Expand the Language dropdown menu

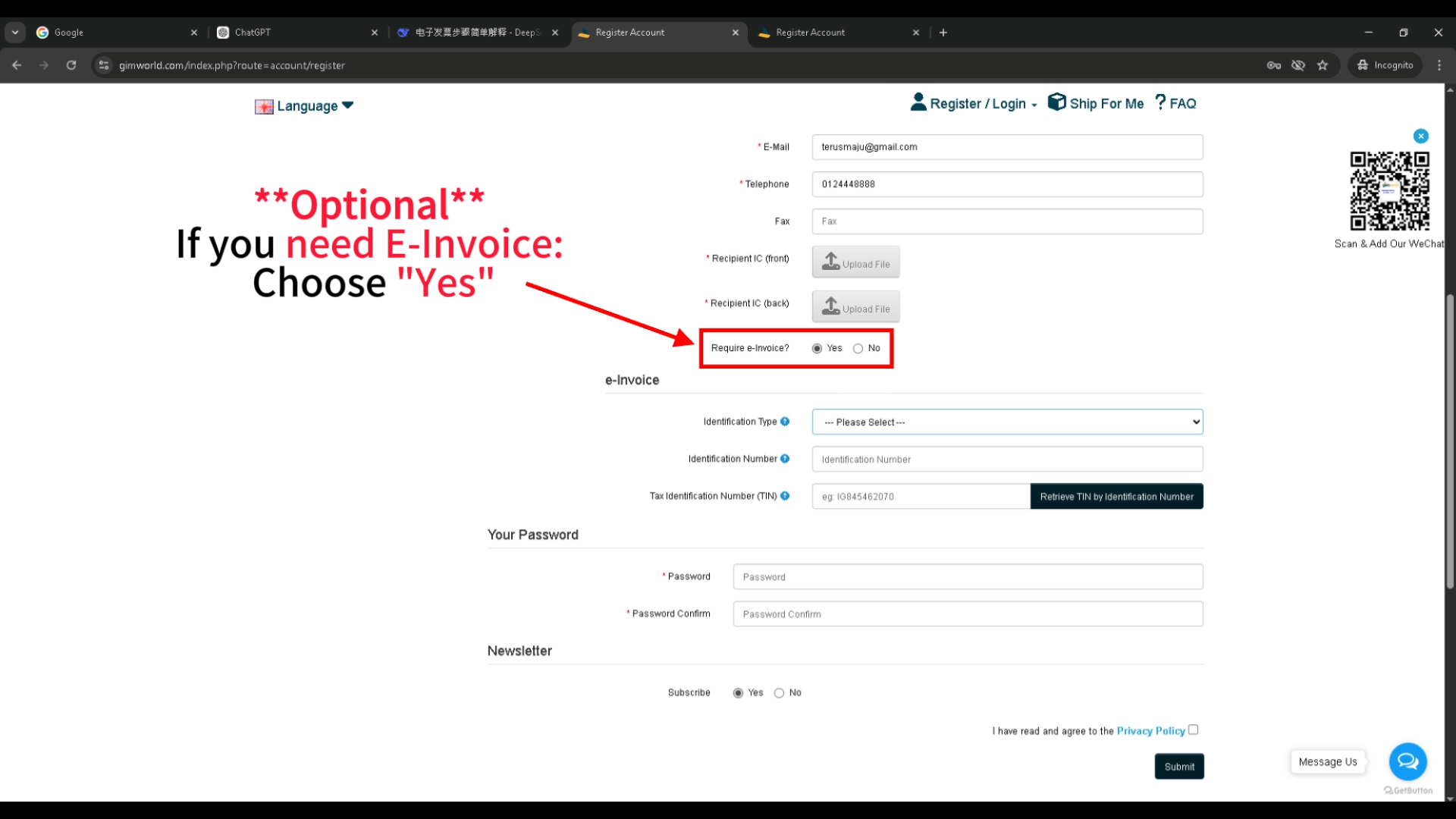coord(306,106)
